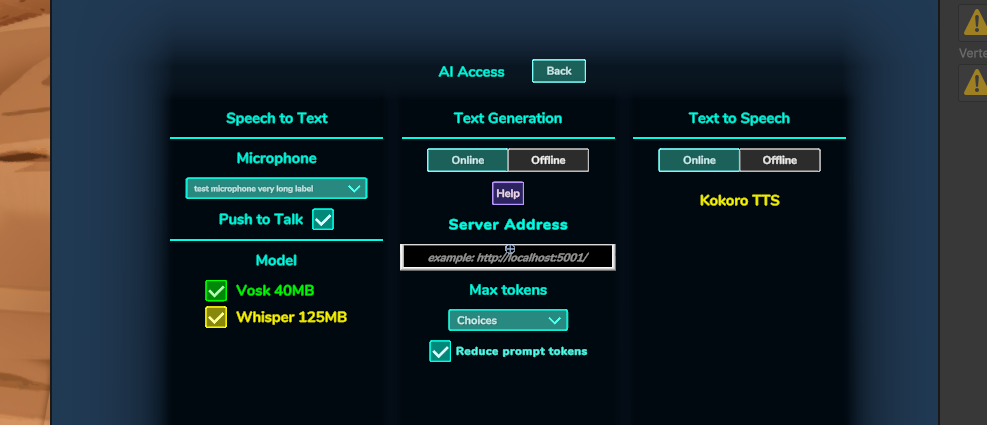Viewport: 987px width, 425px height.
Task: Select Online under Text Generation
Action: pos(468,160)
